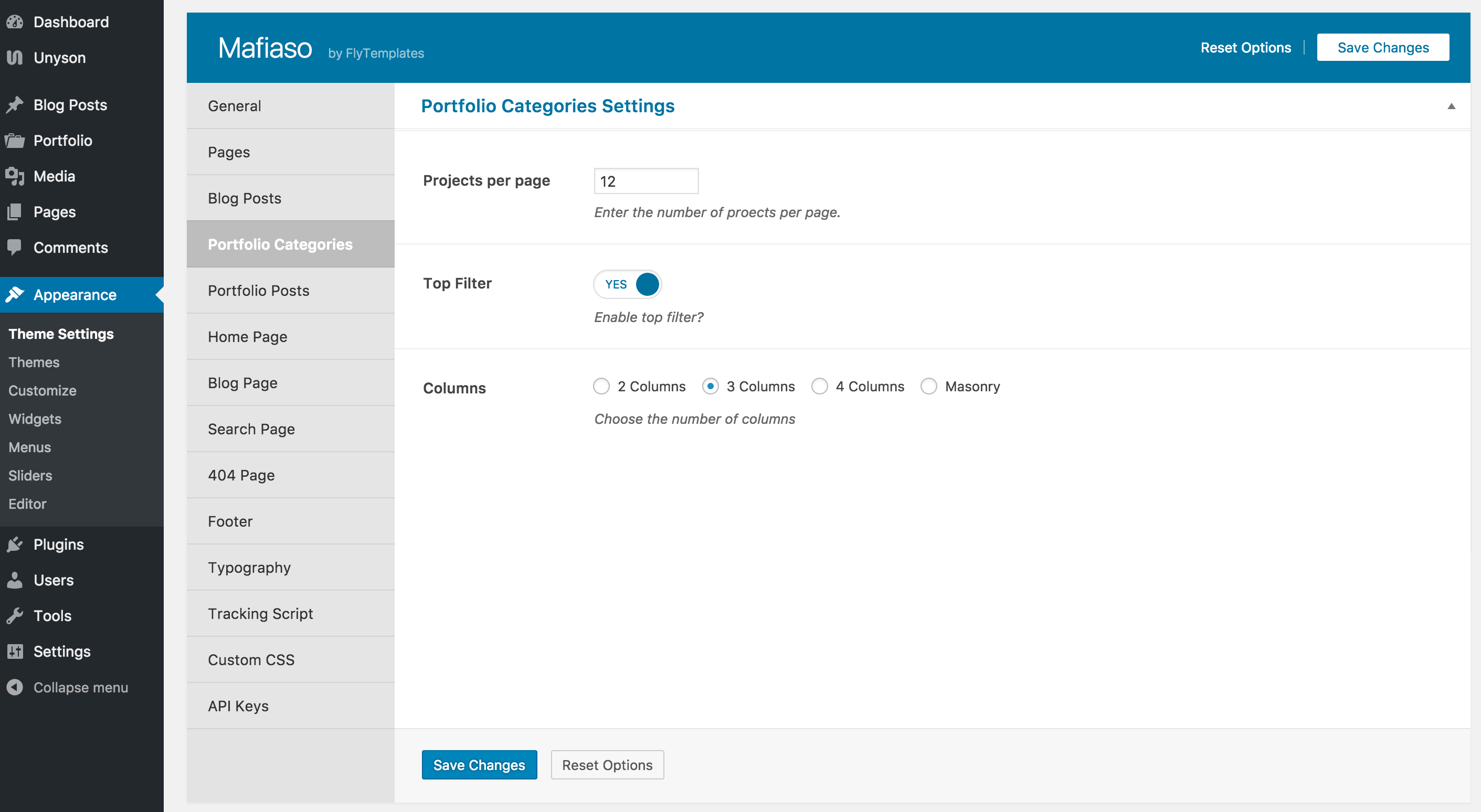This screenshot has width=1481, height=812.
Task: Click the Projects per page input field
Action: [x=646, y=181]
